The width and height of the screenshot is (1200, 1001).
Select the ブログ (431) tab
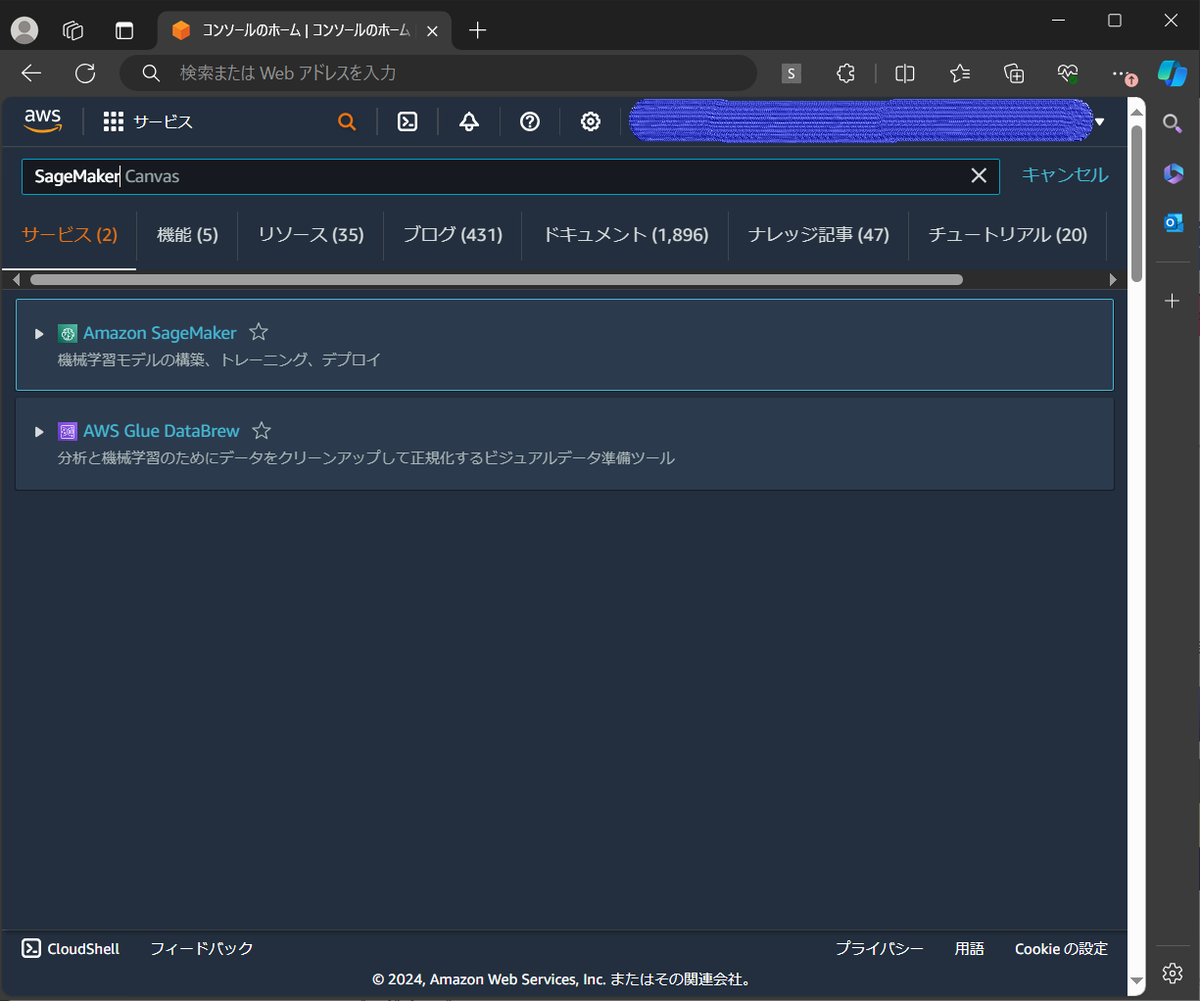452,235
